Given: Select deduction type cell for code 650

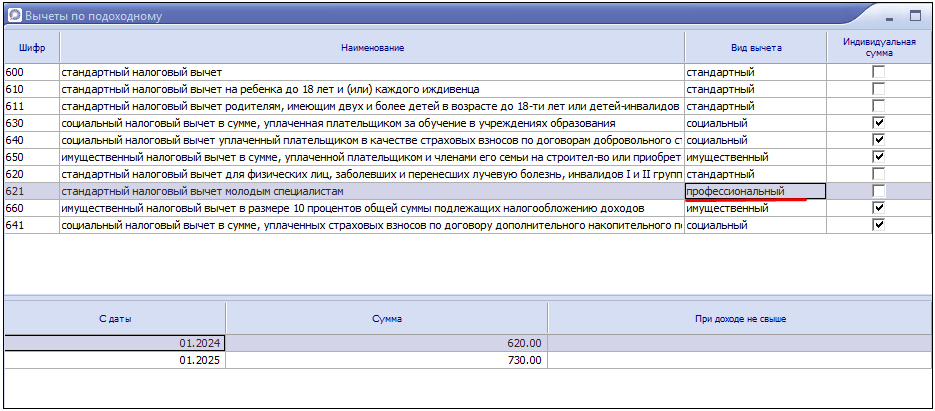Looking at the screenshot, I should click(x=755, y=157).
